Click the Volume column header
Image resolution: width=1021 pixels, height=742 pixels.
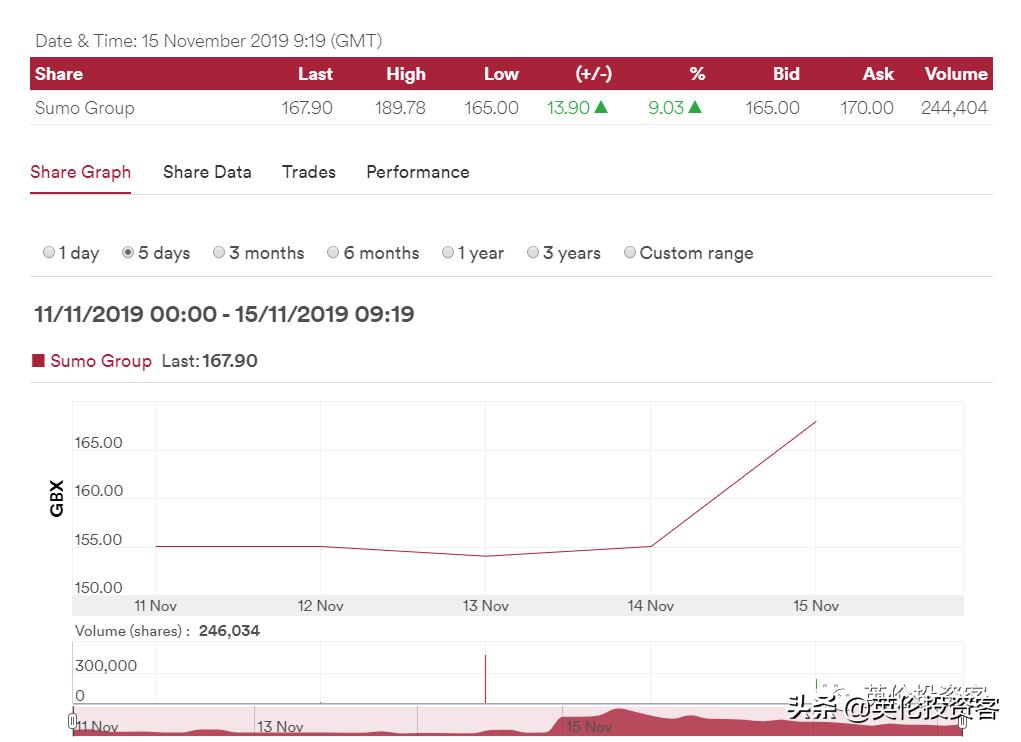956,74
